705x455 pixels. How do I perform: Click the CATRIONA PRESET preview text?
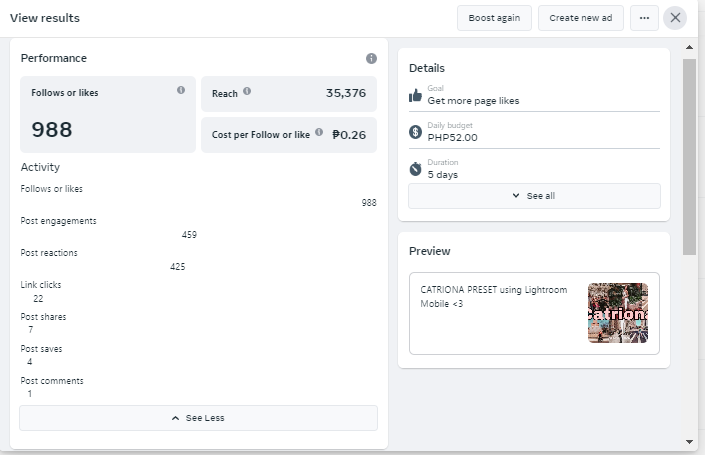click(494, 296)
